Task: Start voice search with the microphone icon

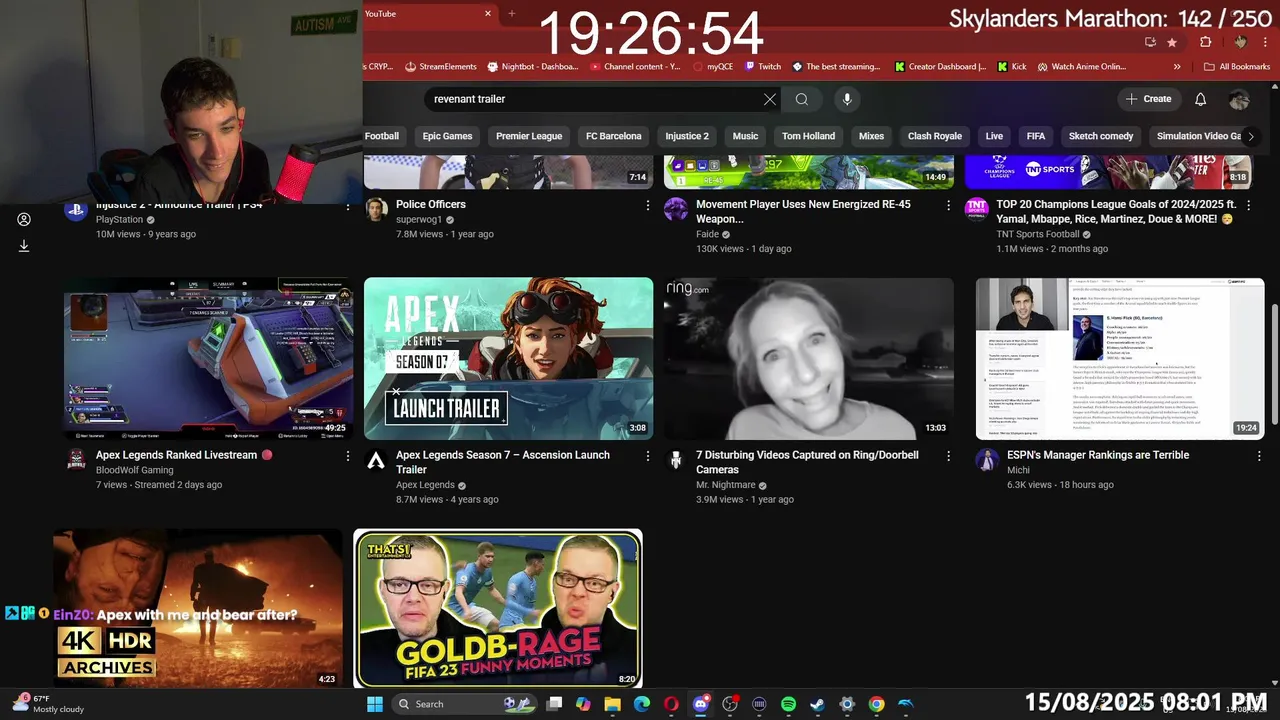Action: pos(847,99)
